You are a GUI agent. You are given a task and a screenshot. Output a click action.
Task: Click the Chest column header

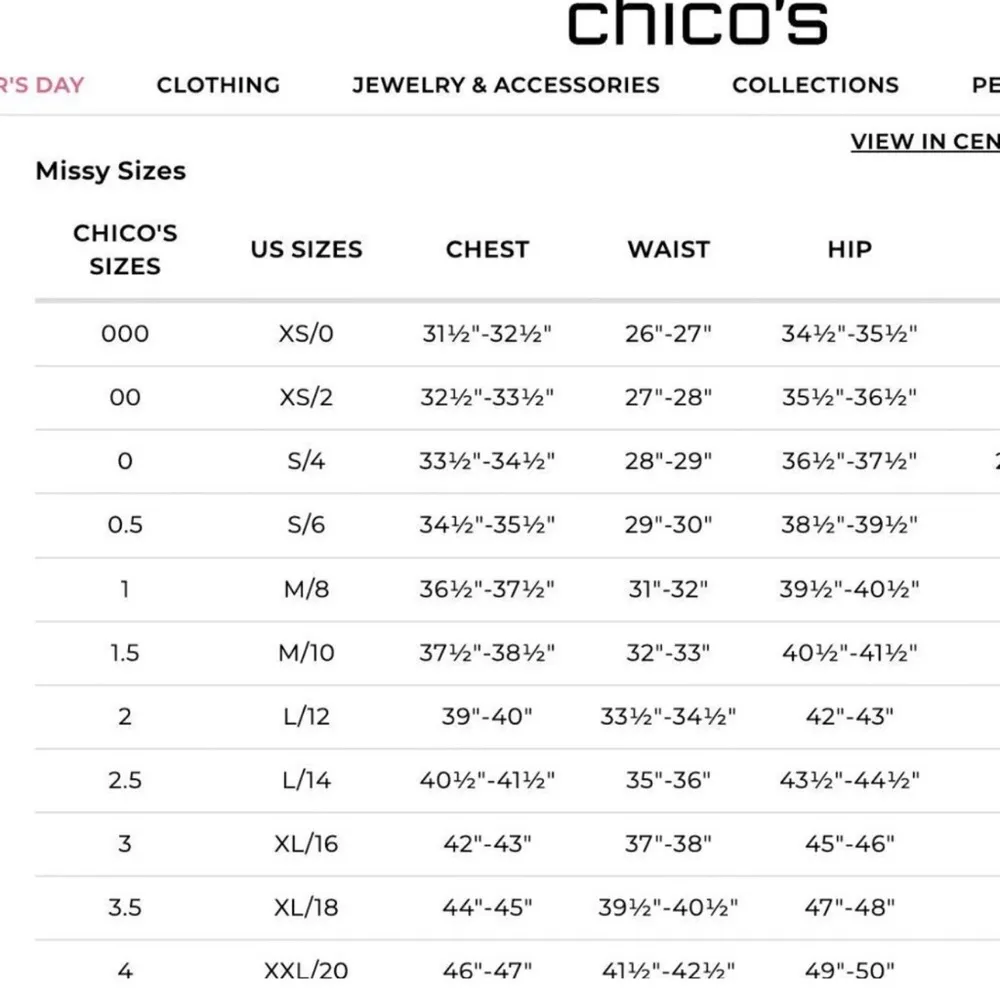click(x=487, y=249)
